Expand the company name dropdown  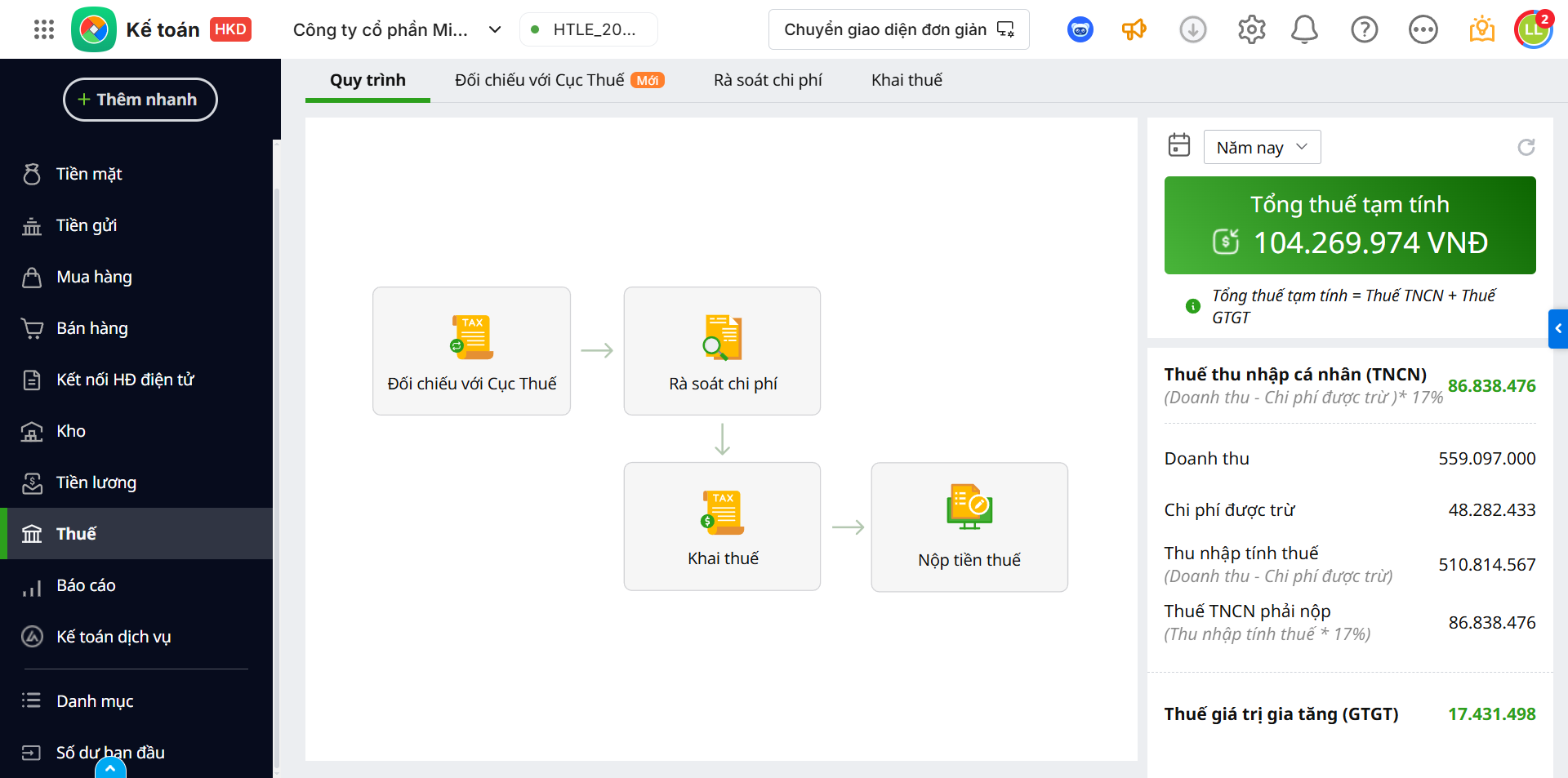[x=494, y=30]
